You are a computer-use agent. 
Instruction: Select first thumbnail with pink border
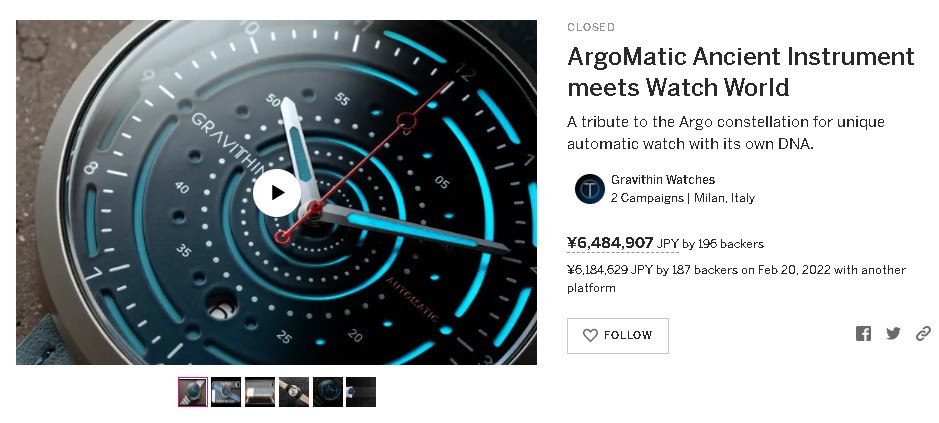click(x=193, y=392)
